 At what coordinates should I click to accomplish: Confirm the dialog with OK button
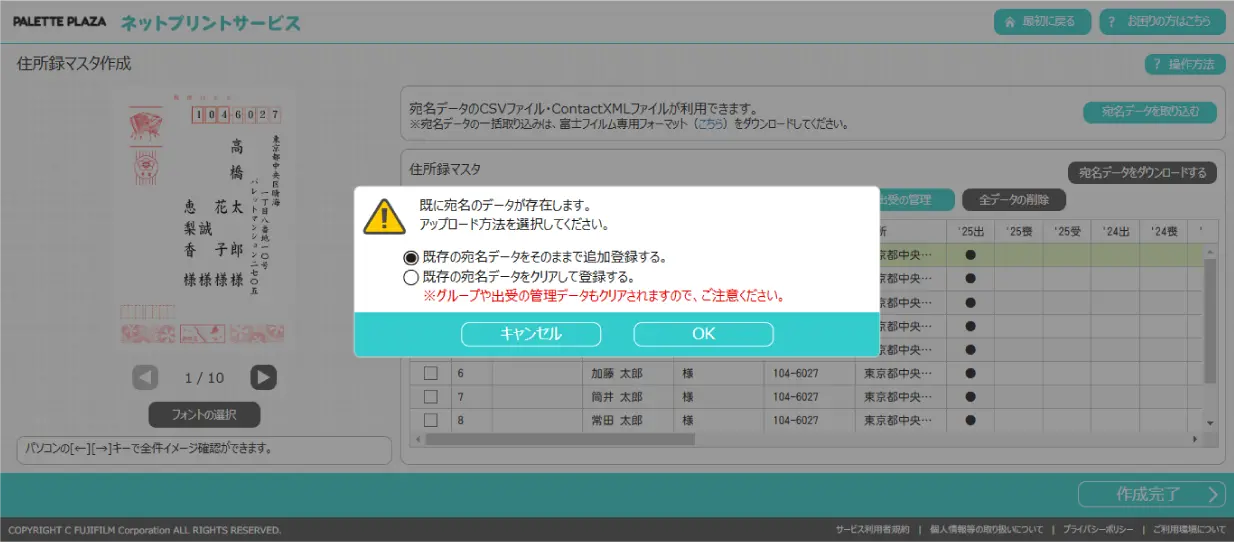coord(703,334)
